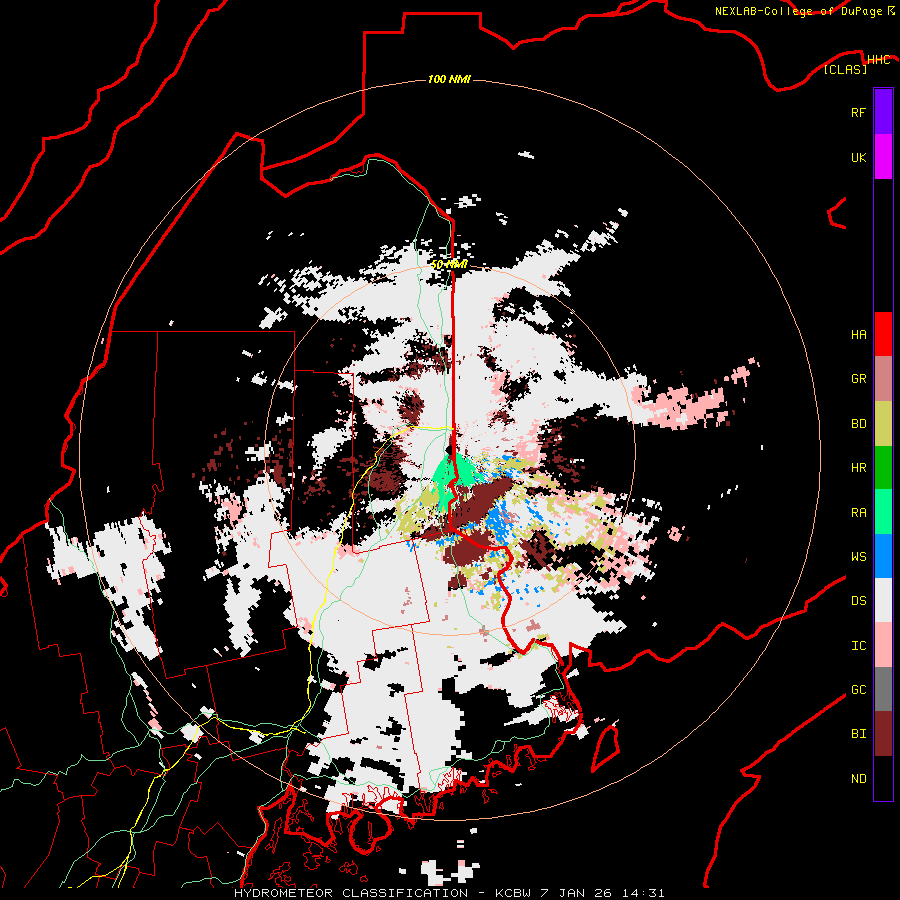
Task: Click the '50 NMI' range ring label
Action: 449,265
